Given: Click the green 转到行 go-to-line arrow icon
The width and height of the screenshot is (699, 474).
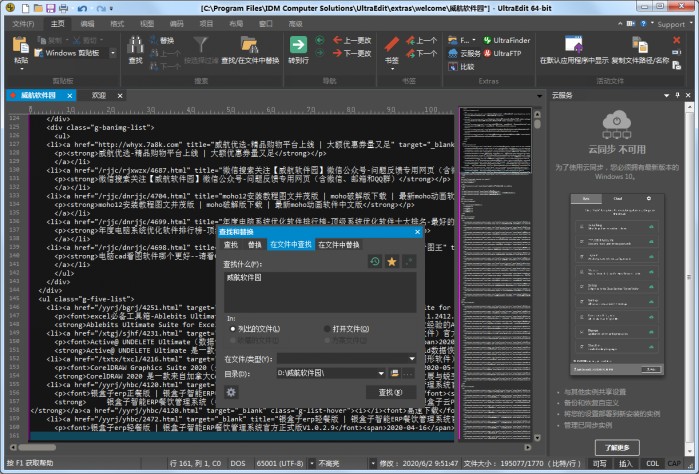Looking at the screenshot, I should [x=298, y=45].
